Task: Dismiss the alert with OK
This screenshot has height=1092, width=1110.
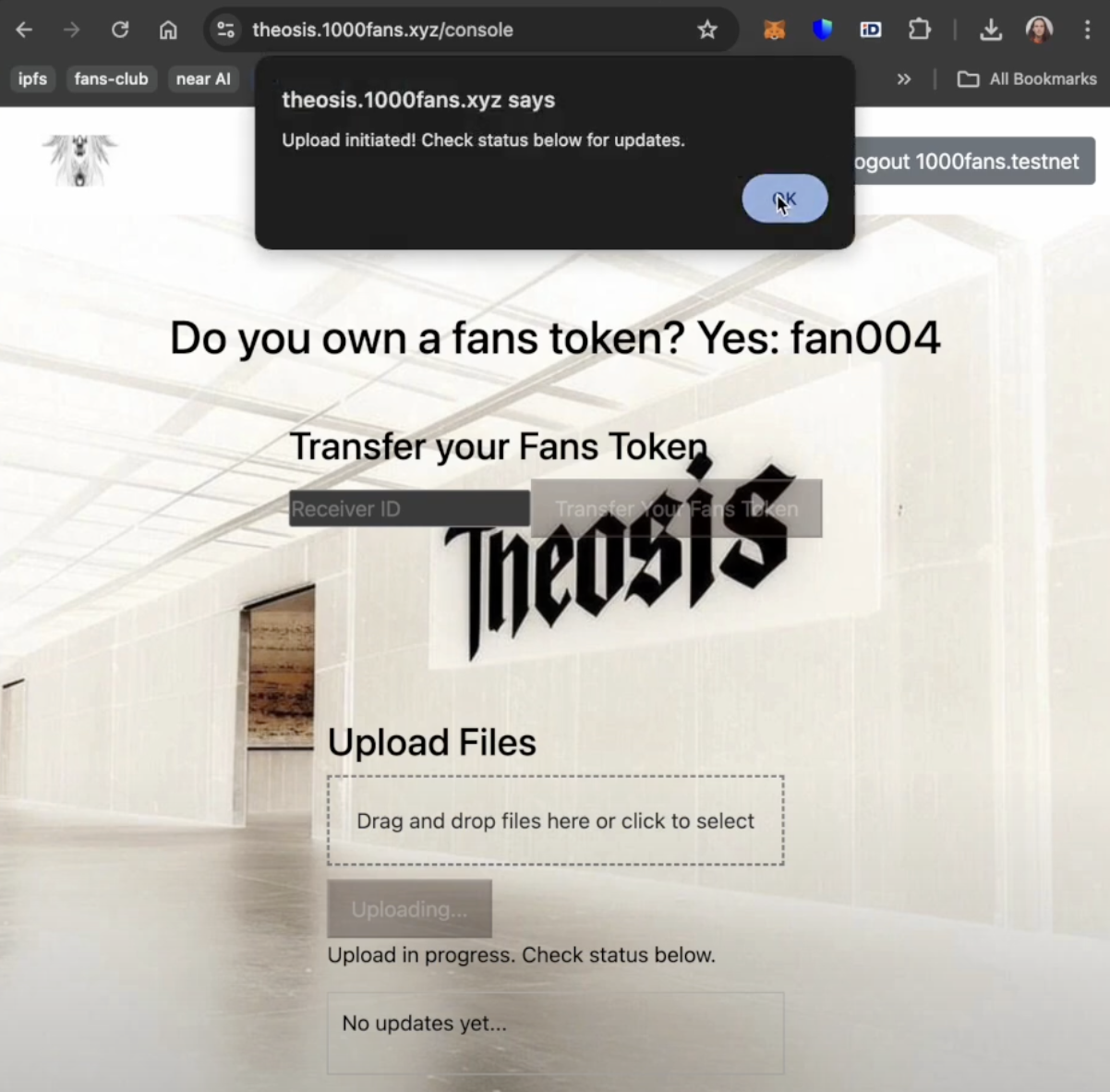Action: 785,199
